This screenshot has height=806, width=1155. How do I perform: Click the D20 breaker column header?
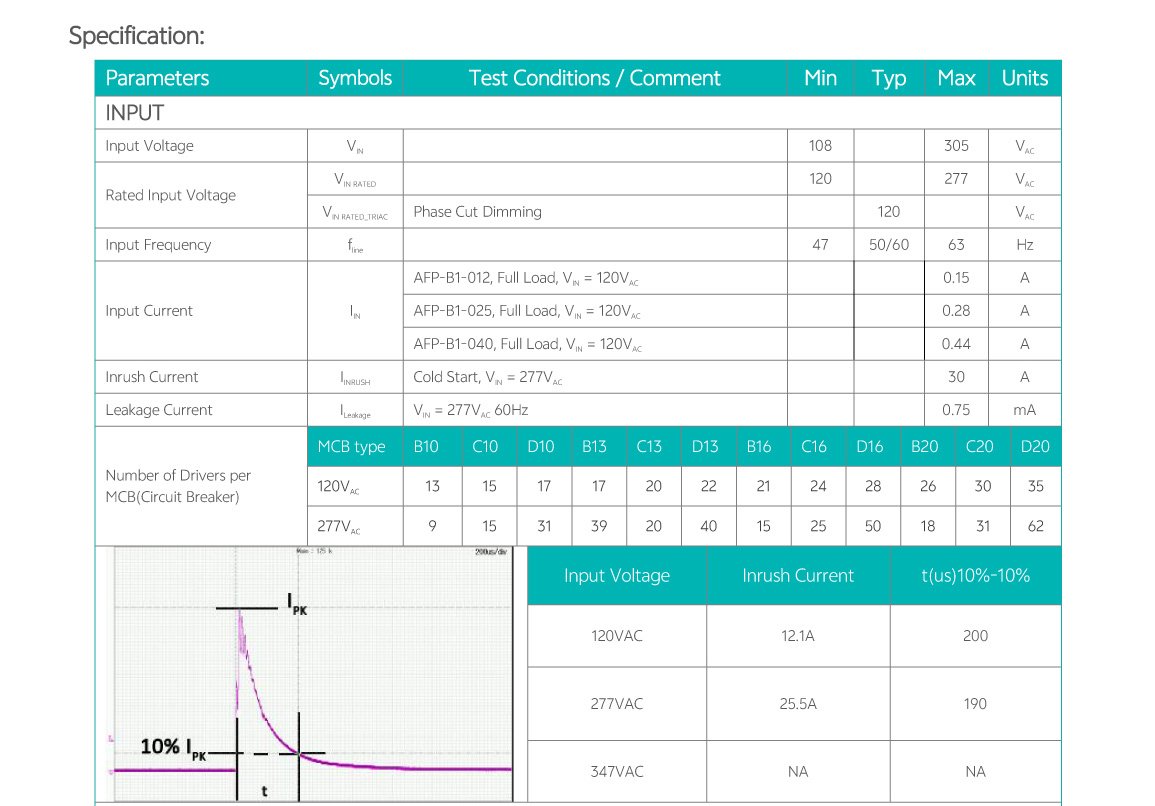(1035, 447)
